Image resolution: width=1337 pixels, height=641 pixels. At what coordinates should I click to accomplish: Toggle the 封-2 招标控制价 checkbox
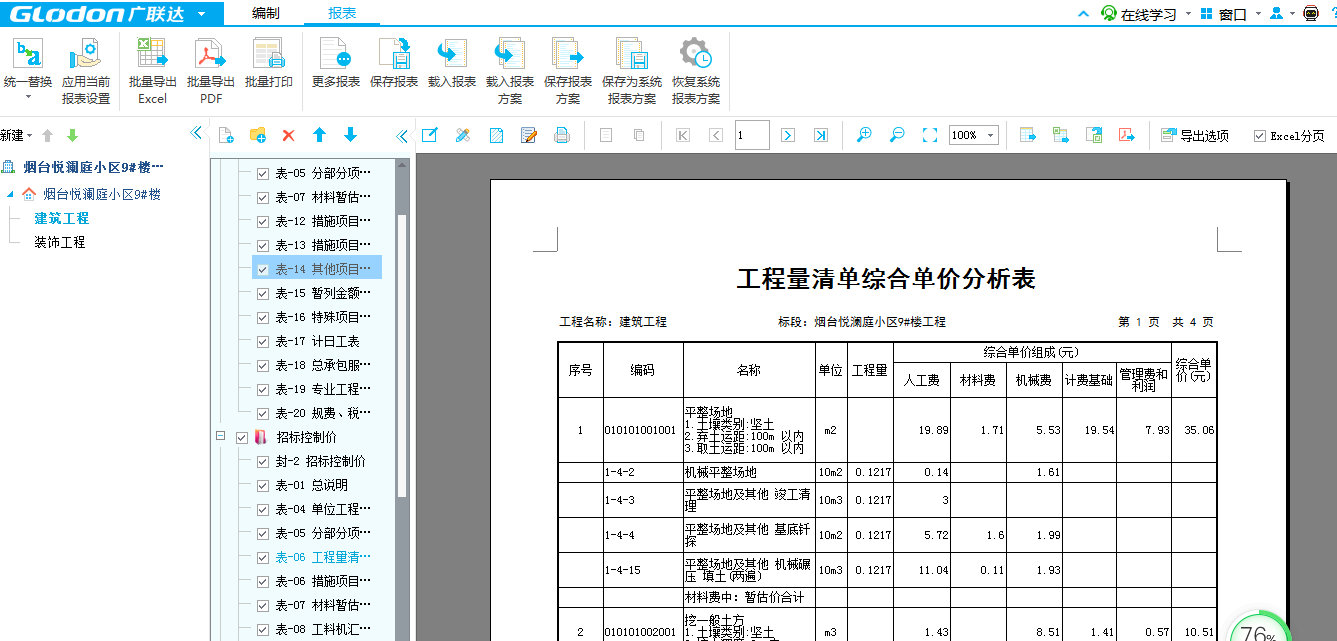tap(263, 461)
